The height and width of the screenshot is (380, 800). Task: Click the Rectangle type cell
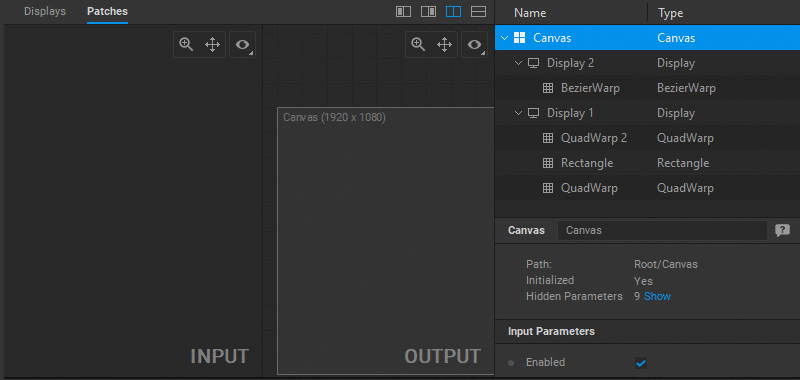[683, 163]
